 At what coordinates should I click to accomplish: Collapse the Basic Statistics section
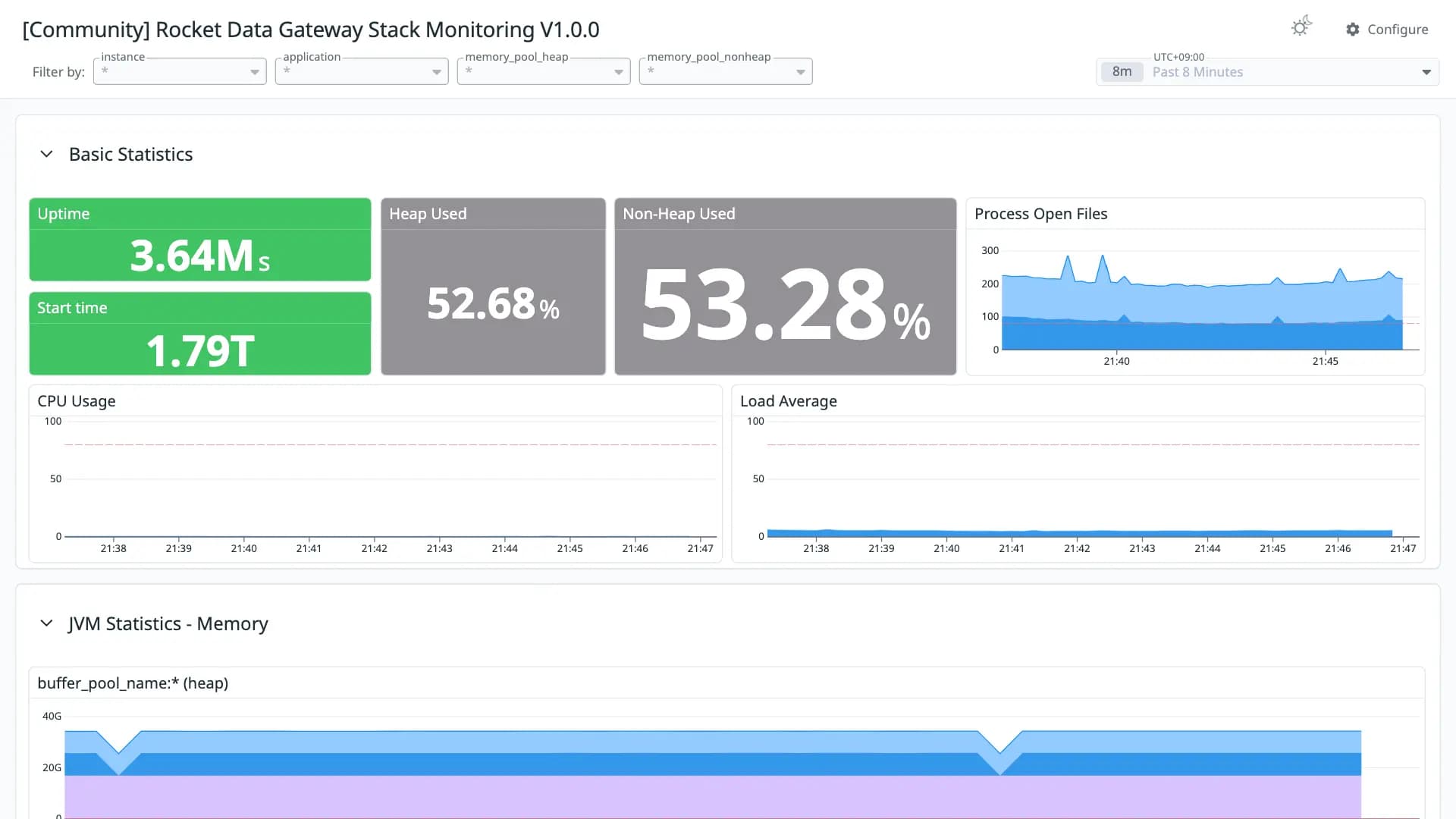click(x=46, y=154)
